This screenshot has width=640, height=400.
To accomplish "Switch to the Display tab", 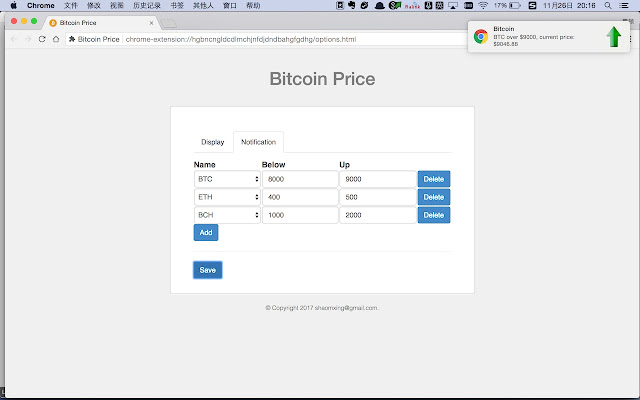I will click(213, 142).
